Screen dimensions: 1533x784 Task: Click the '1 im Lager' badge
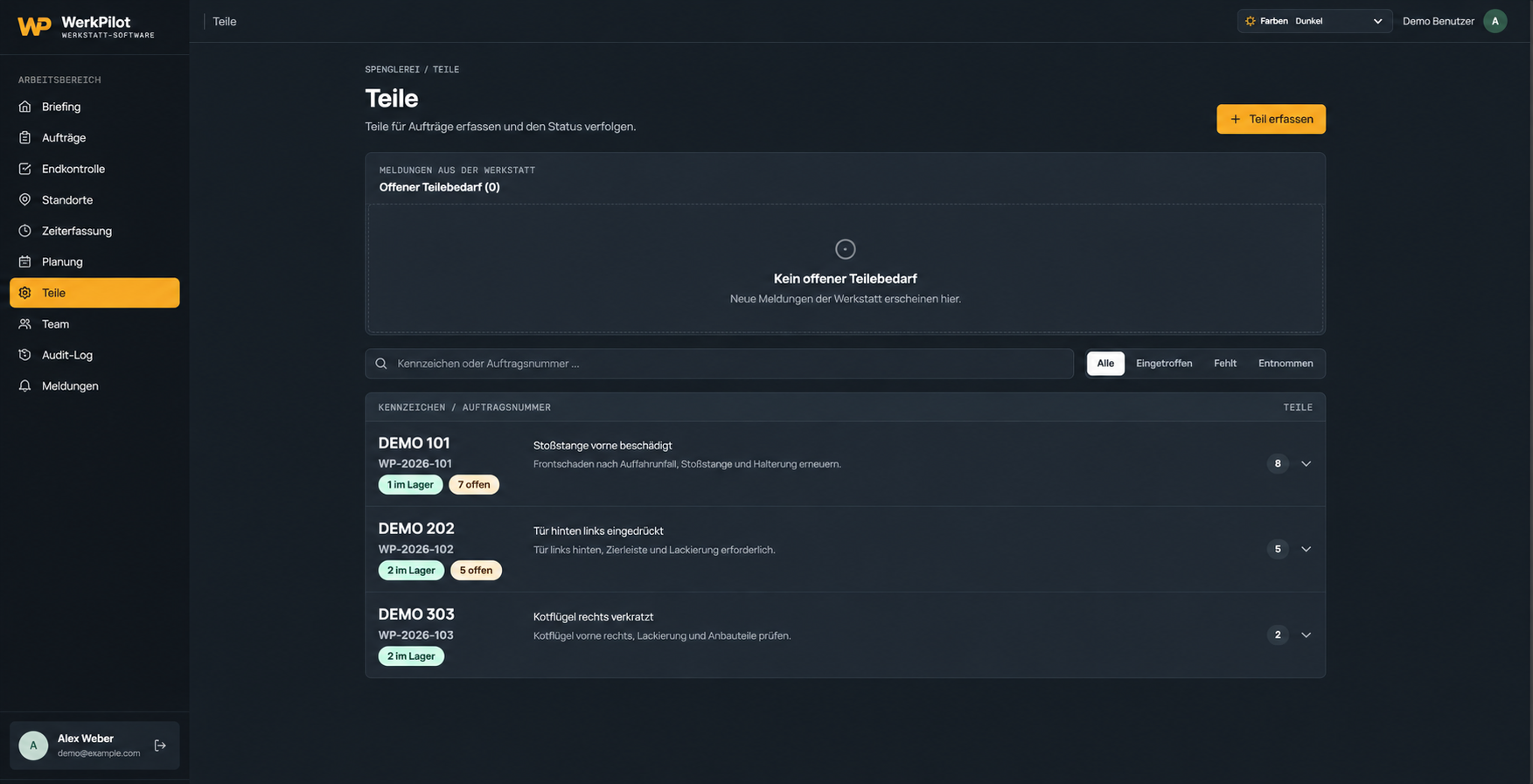coord(410,485)
